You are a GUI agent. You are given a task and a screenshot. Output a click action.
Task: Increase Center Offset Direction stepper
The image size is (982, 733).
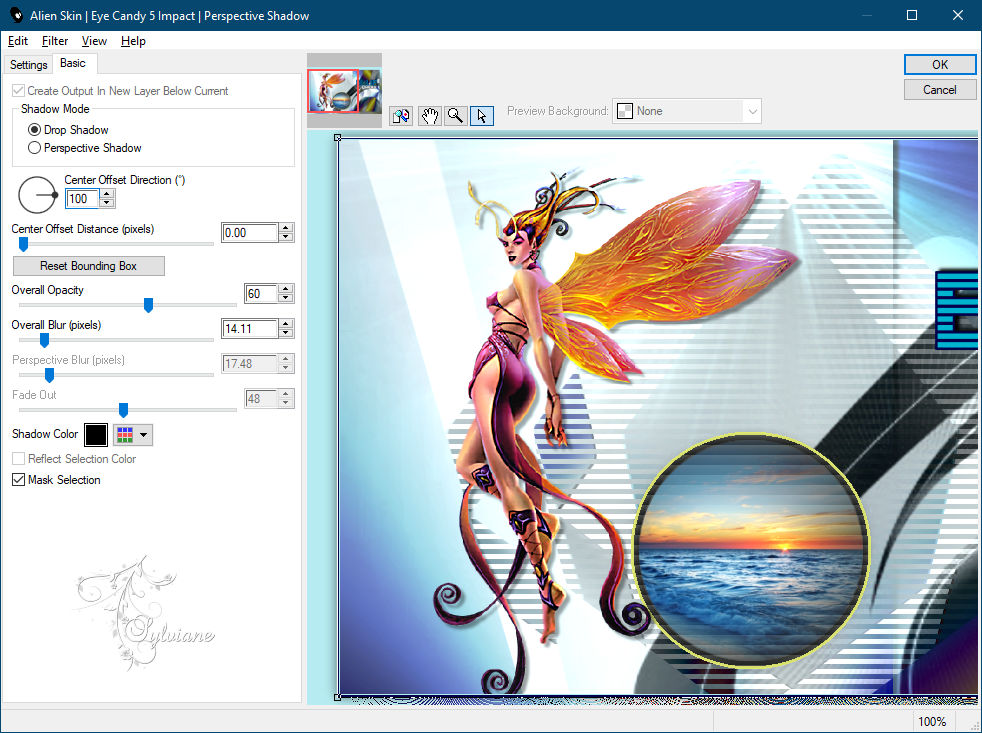[107, 194]
